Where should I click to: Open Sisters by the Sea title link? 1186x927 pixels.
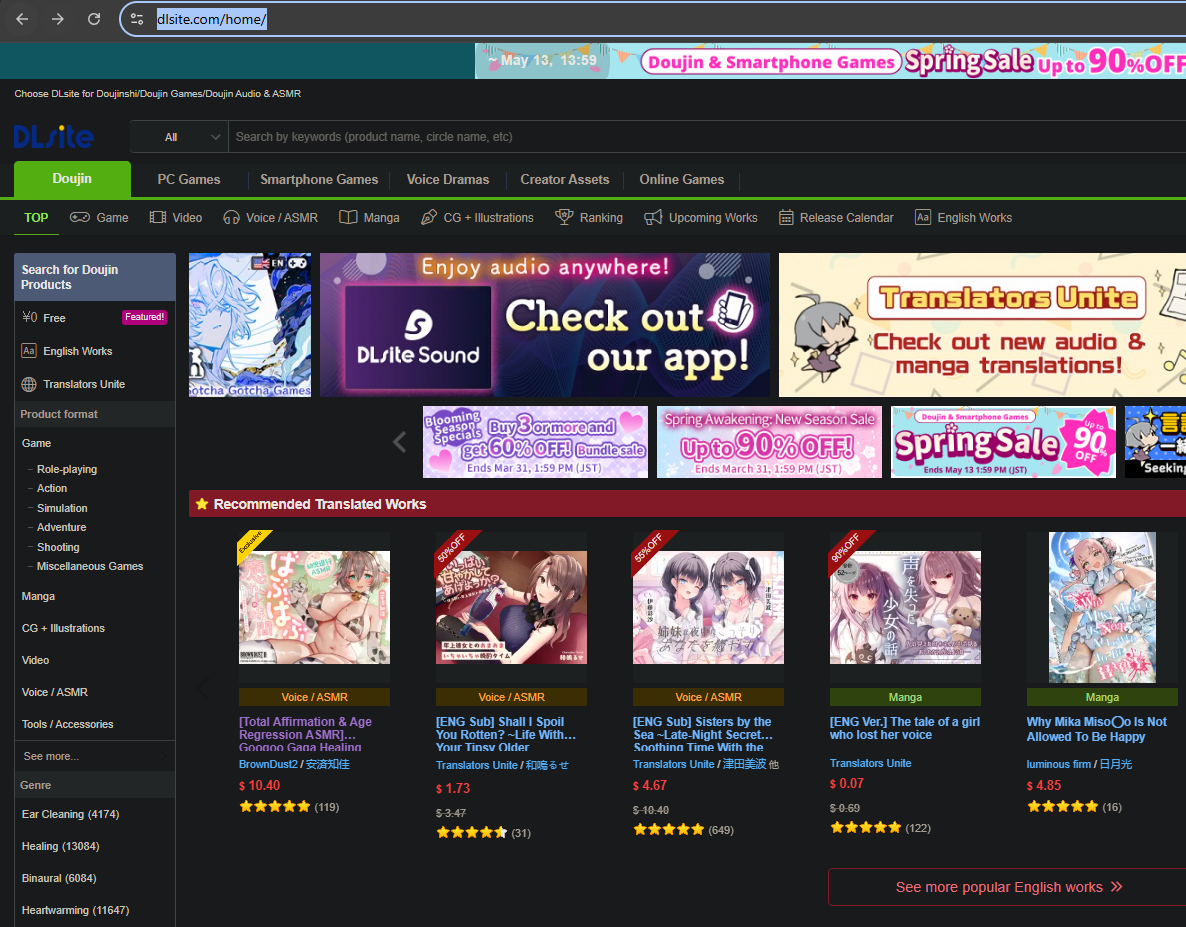click(x=703, y=734)
